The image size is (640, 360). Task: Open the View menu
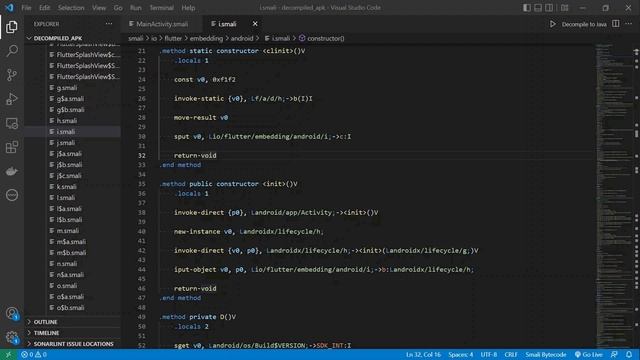coord(99,8)
